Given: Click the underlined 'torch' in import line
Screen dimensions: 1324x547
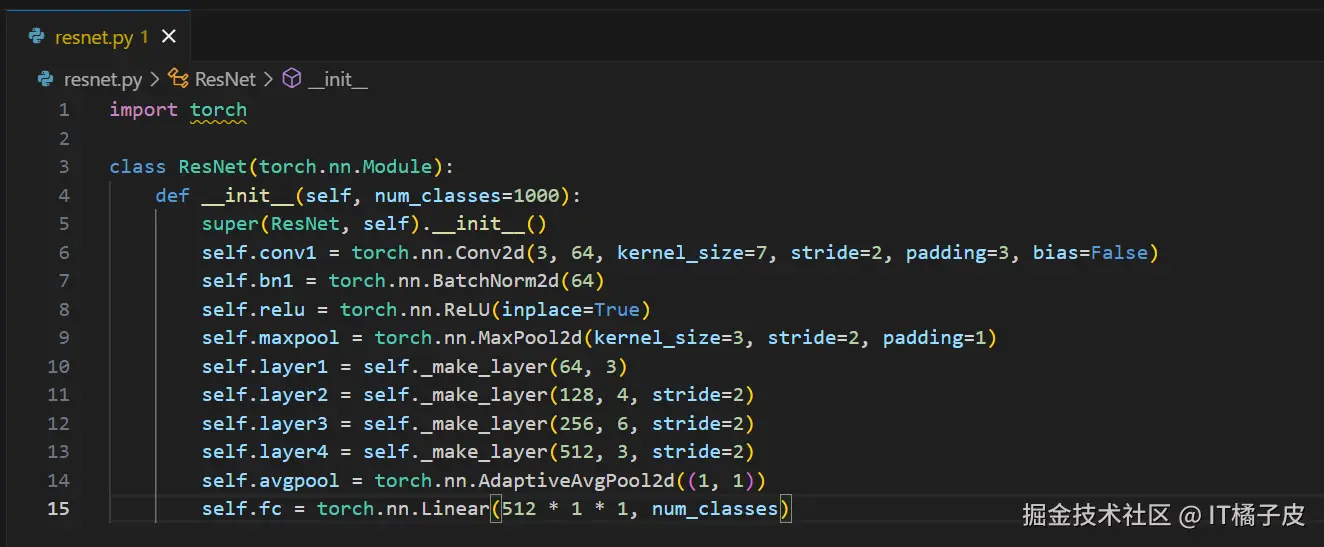Looking at the screenshot, I should 218,110.
